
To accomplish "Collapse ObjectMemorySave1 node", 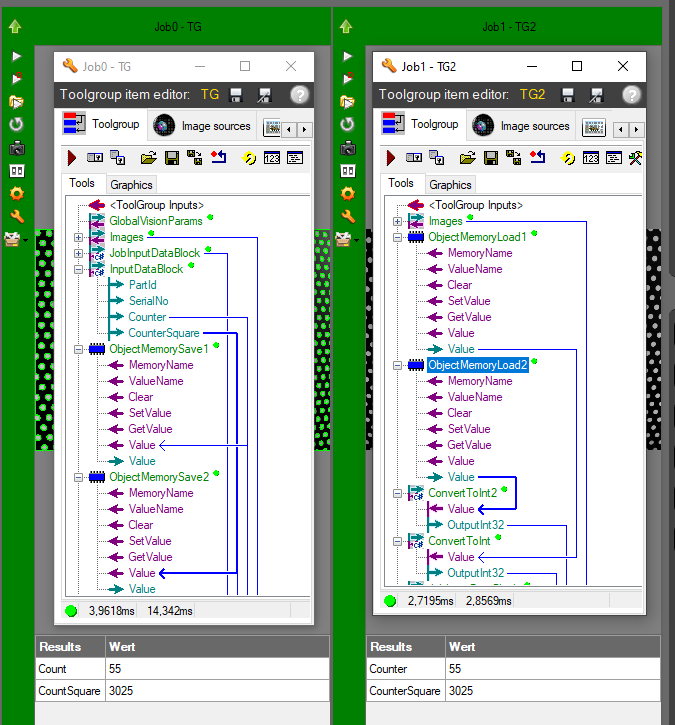I will coord(79,349).
